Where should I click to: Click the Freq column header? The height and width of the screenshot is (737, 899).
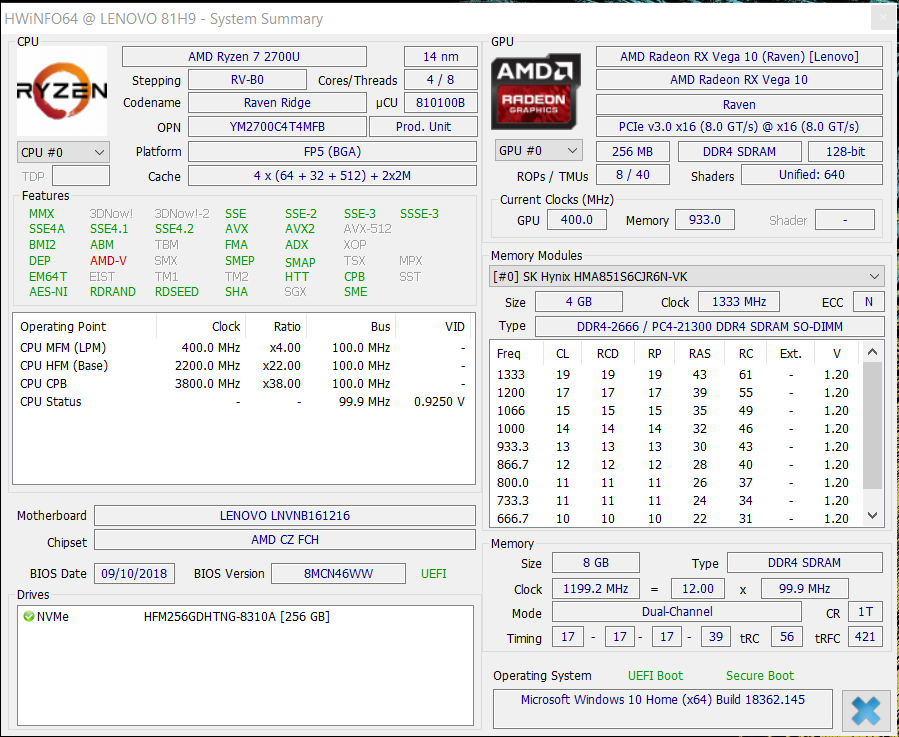[x=517, y=353]
